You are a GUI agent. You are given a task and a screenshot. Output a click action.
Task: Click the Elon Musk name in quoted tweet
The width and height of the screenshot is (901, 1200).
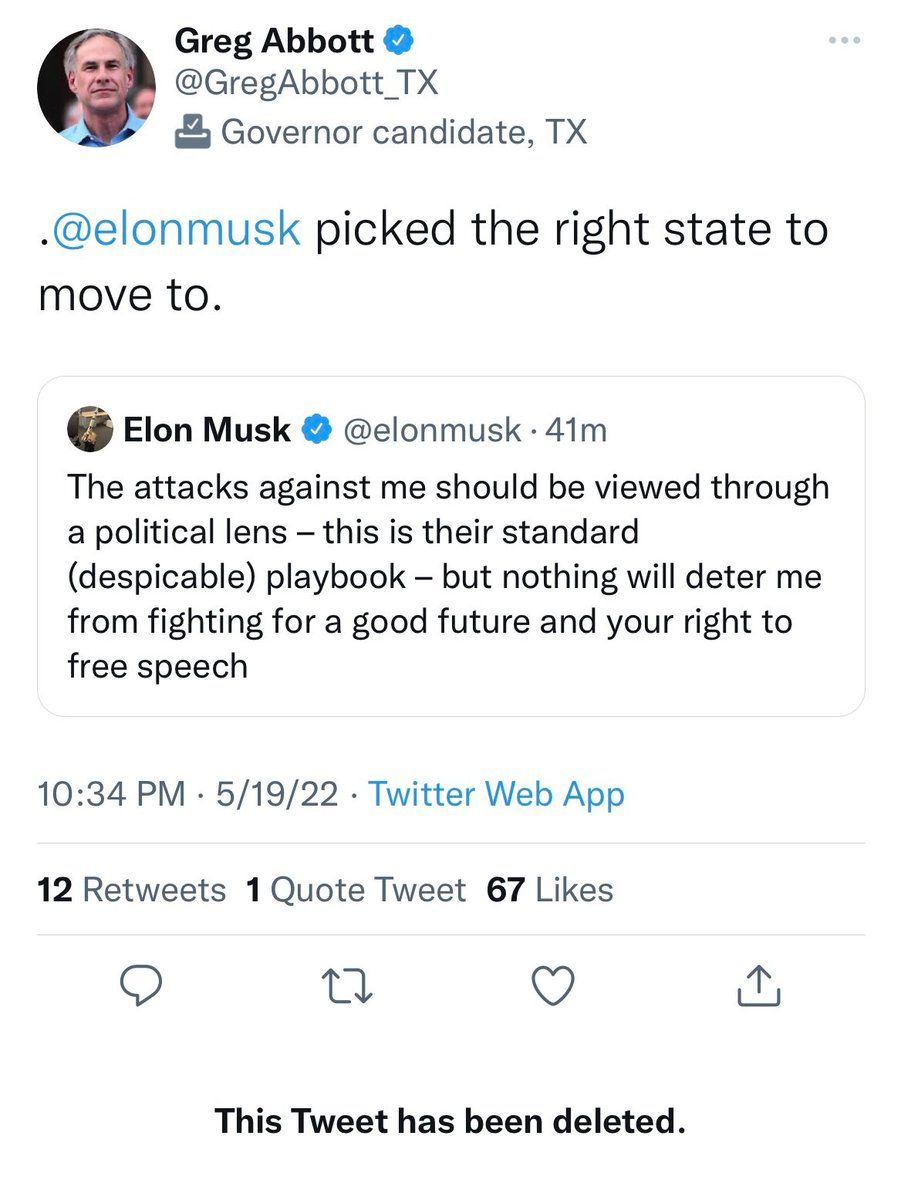[x=207, y=430]
